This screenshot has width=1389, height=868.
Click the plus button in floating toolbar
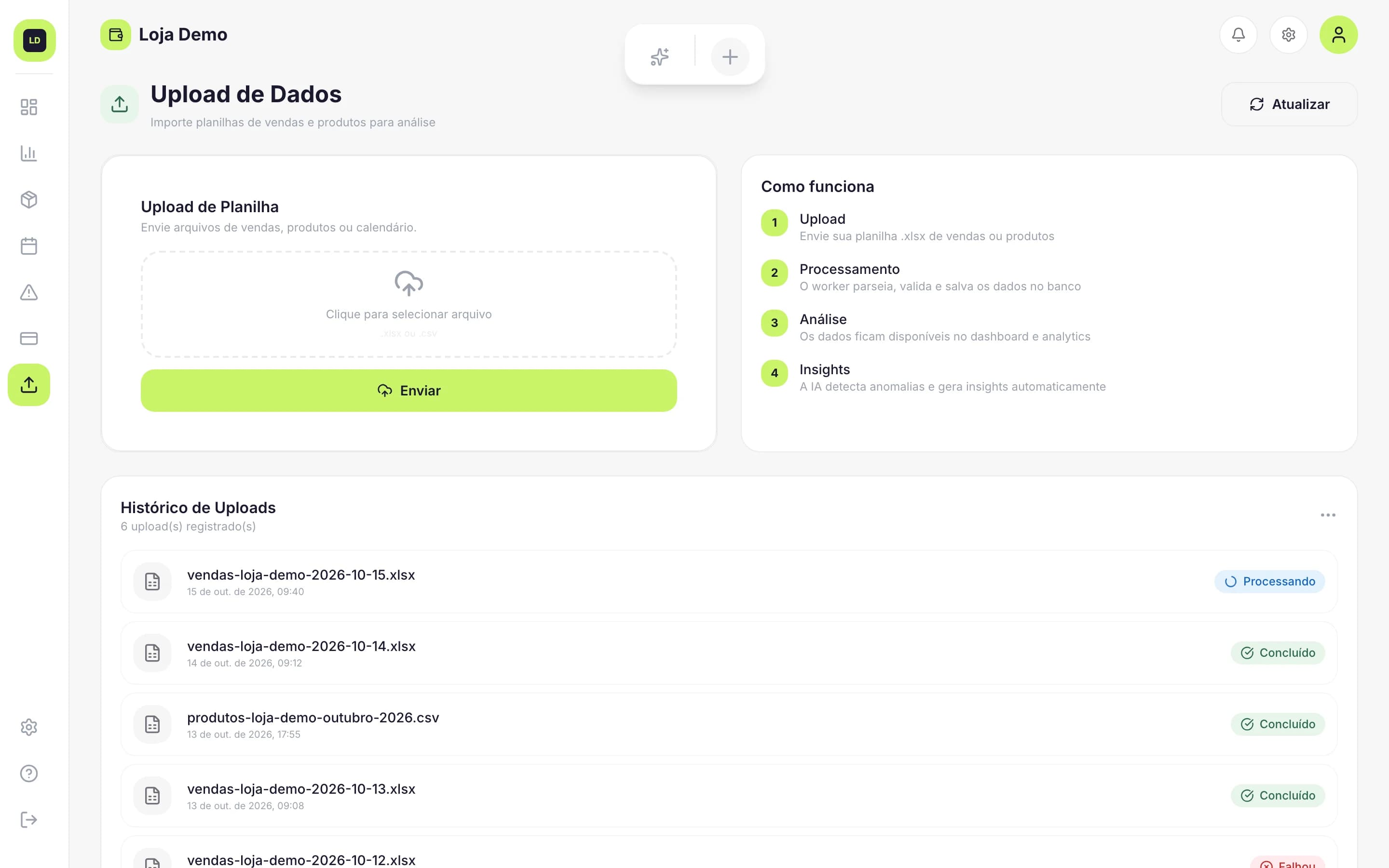click(x=730, y=57)
